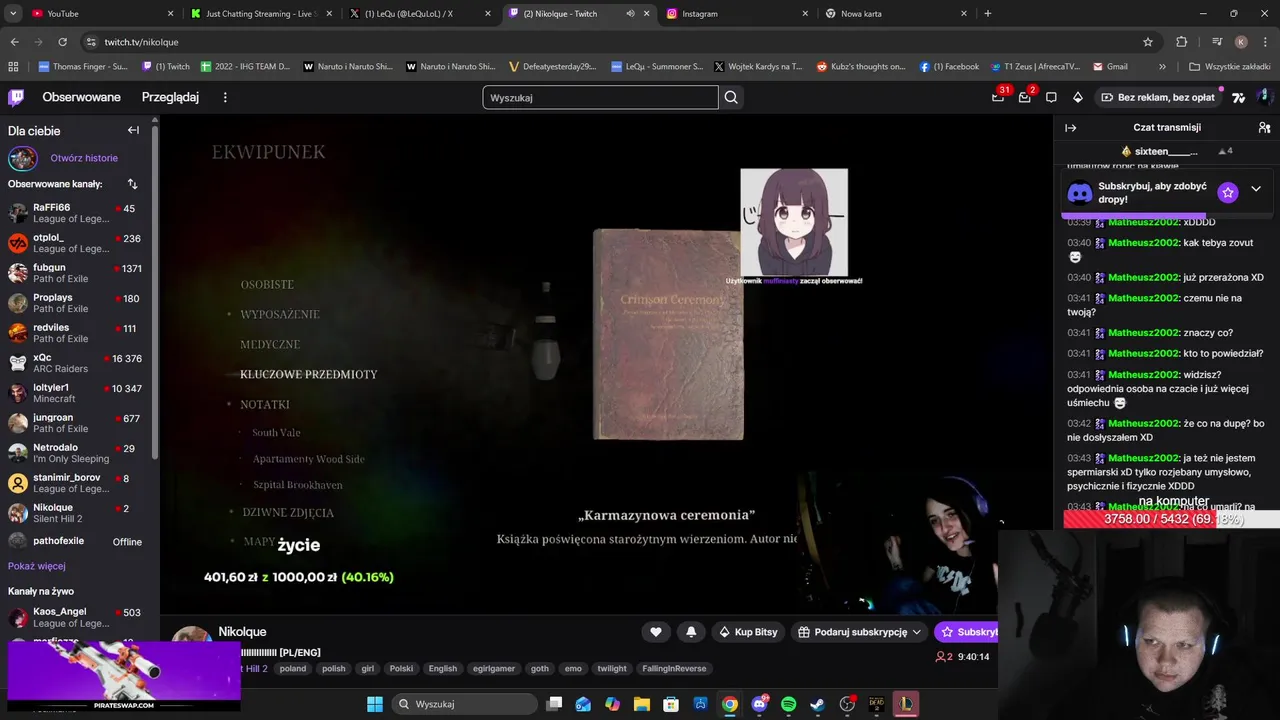Open pathofexile offline channel
Screen dimensions: 1280x720
click(77, 541)
